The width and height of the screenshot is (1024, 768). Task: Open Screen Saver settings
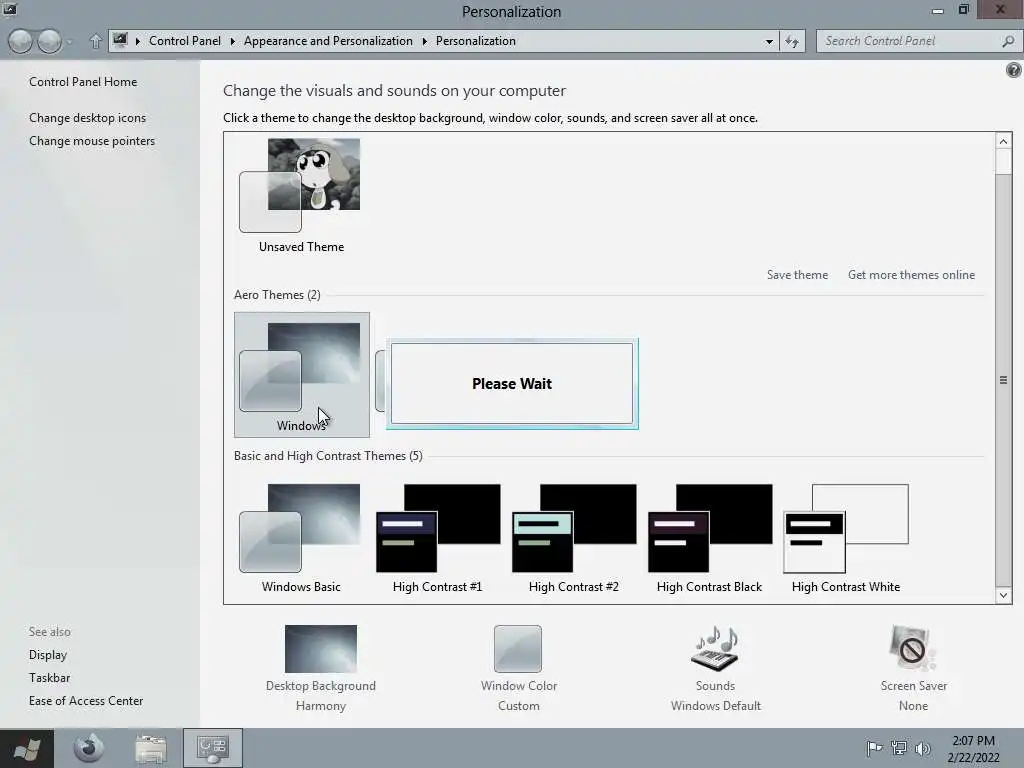pos(913,668)
